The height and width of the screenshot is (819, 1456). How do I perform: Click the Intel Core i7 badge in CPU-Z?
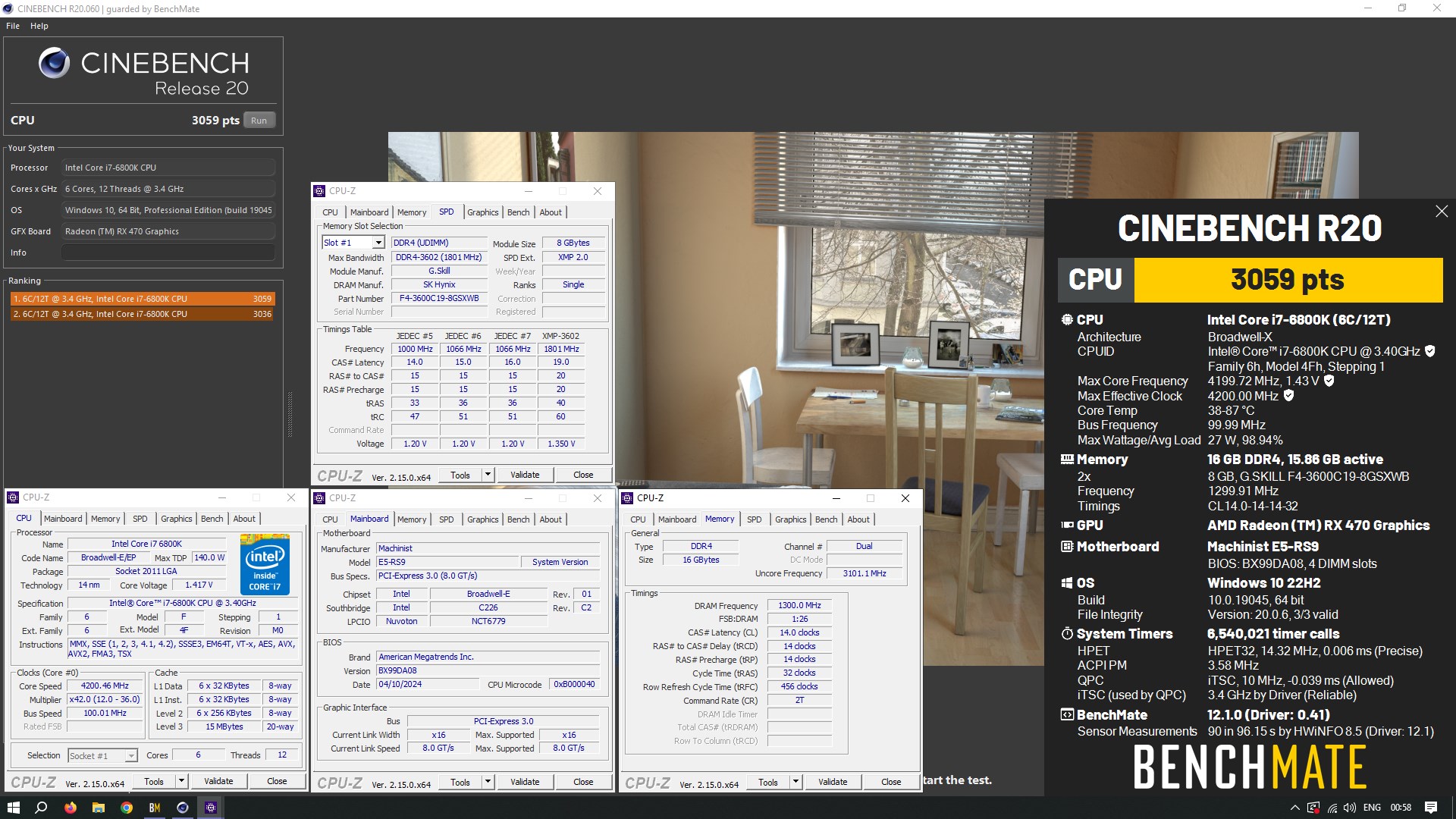265,565
